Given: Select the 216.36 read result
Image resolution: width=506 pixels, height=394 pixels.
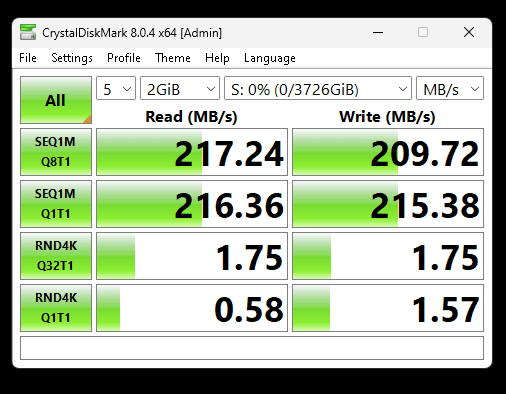Looking at the screenshot, I should (x=192, y=204).
